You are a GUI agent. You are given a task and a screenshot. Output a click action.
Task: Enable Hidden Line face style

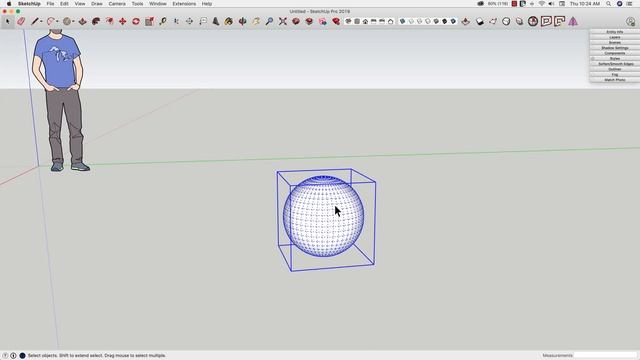(x=428, y=21)
